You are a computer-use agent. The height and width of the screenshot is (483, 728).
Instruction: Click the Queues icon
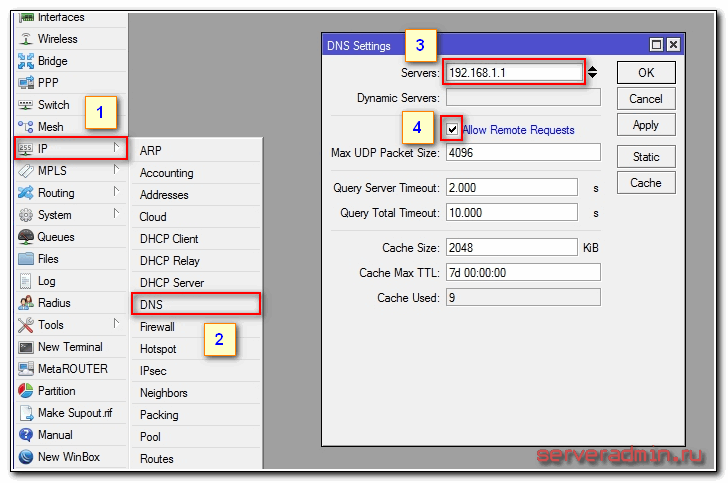tap(26, 237)
